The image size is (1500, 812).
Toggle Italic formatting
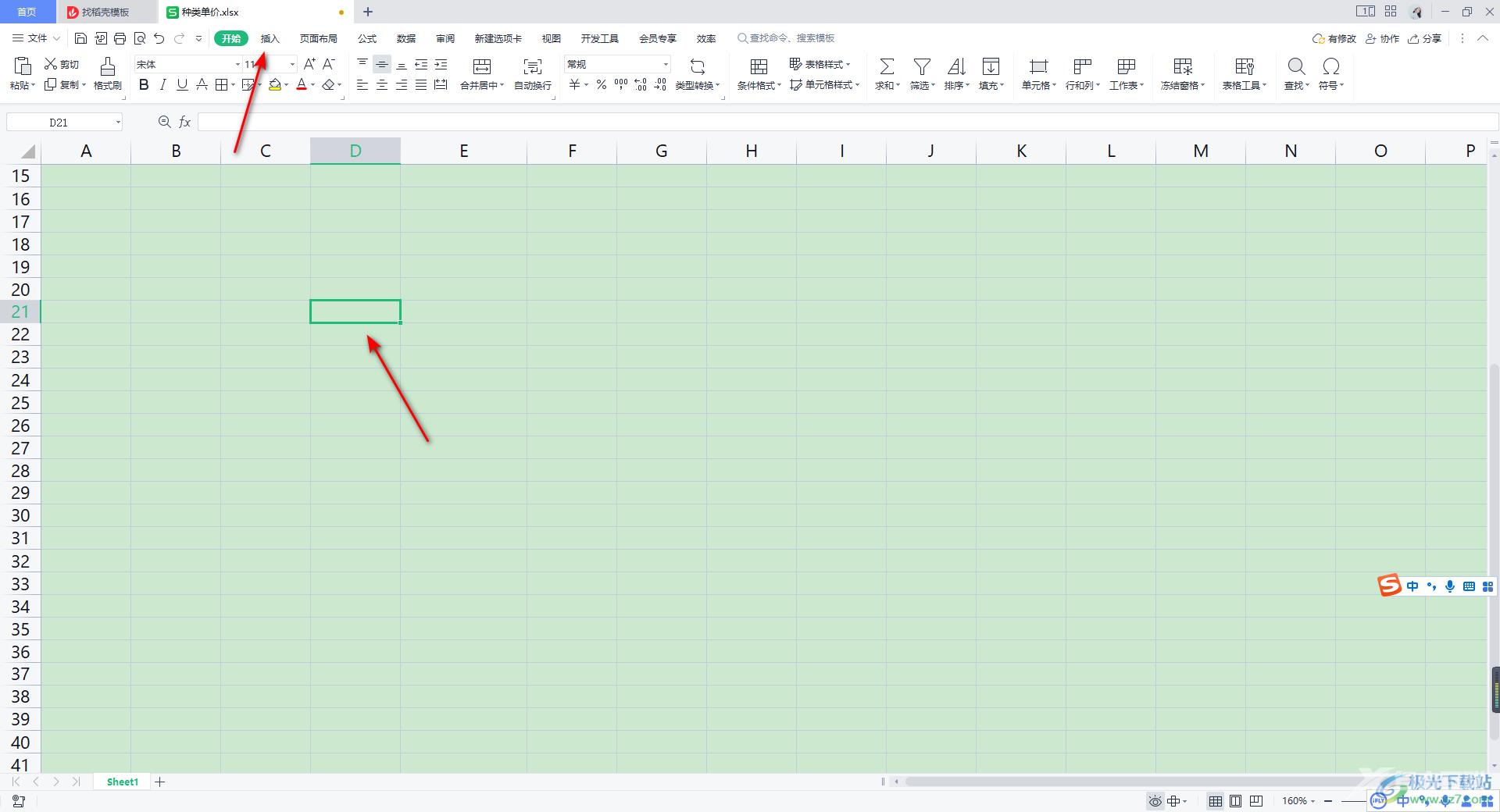click(x=162, y=84)
